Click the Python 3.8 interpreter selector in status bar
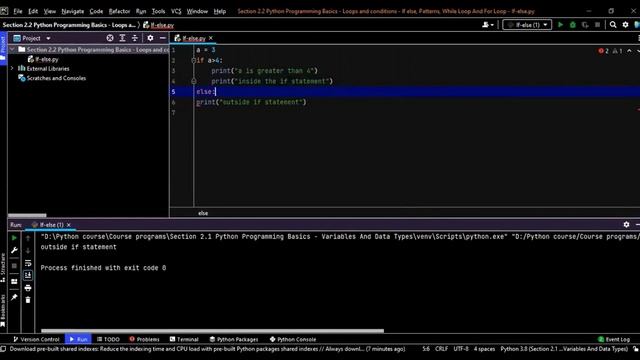Viewport: 640px width, 360px height. pyautogui.click(x=564, y=349)
